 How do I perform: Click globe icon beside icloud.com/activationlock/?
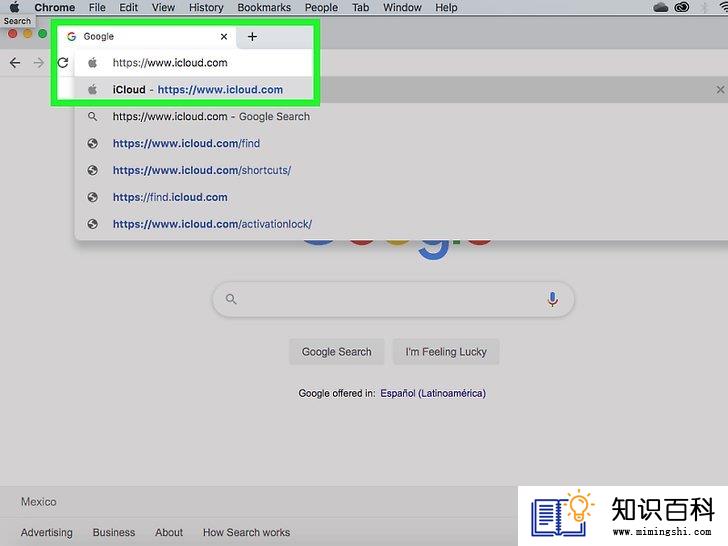click(x=93, y=224)
